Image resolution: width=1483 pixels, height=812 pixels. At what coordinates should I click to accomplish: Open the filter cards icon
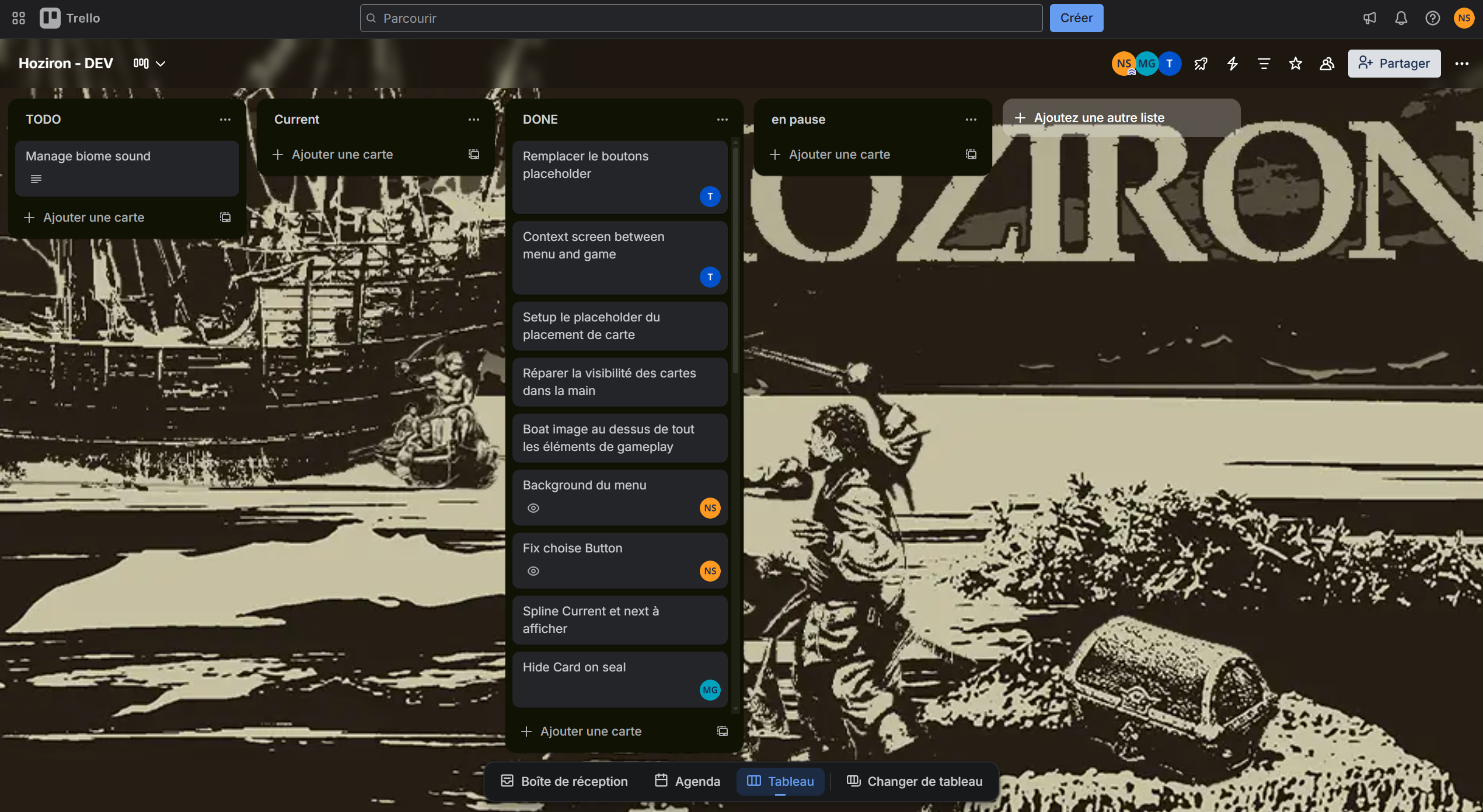coord(1264,64)
